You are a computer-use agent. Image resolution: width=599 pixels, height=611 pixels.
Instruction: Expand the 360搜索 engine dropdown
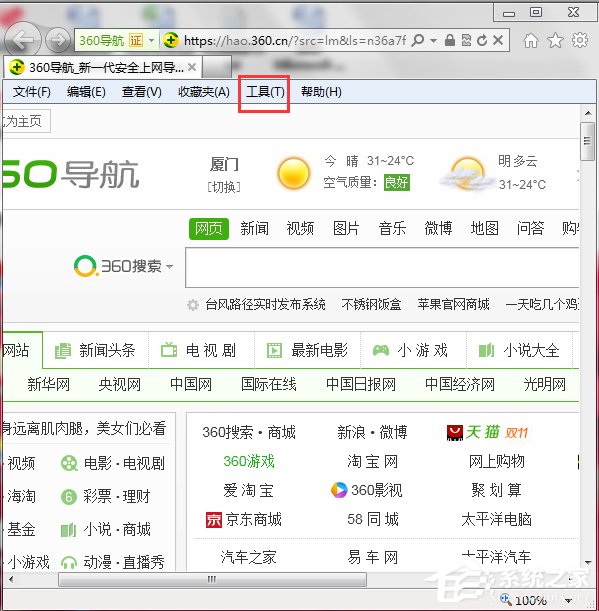pos(170,267)
